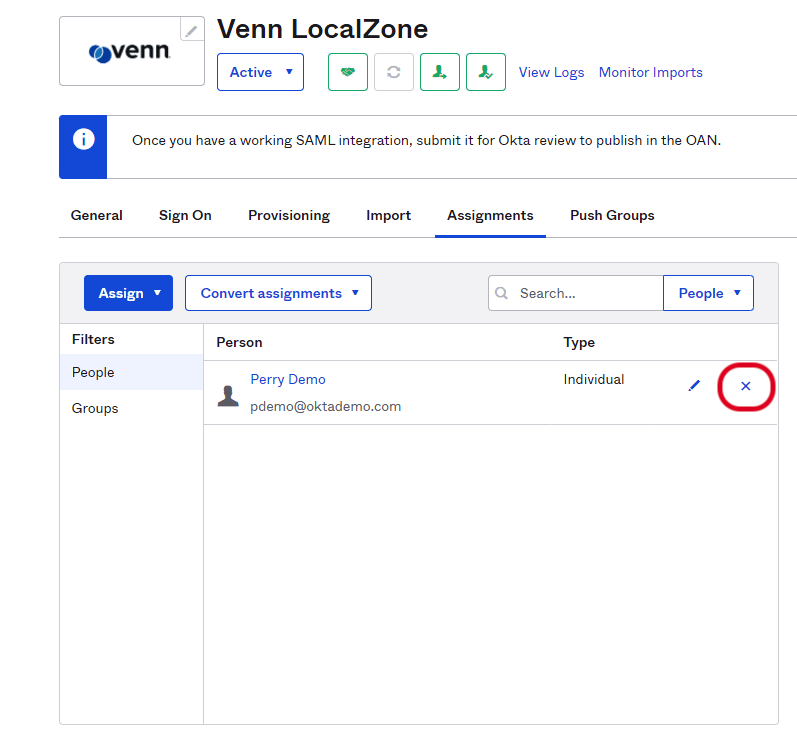
Task: Select the People filter
Action: [132, 372]
